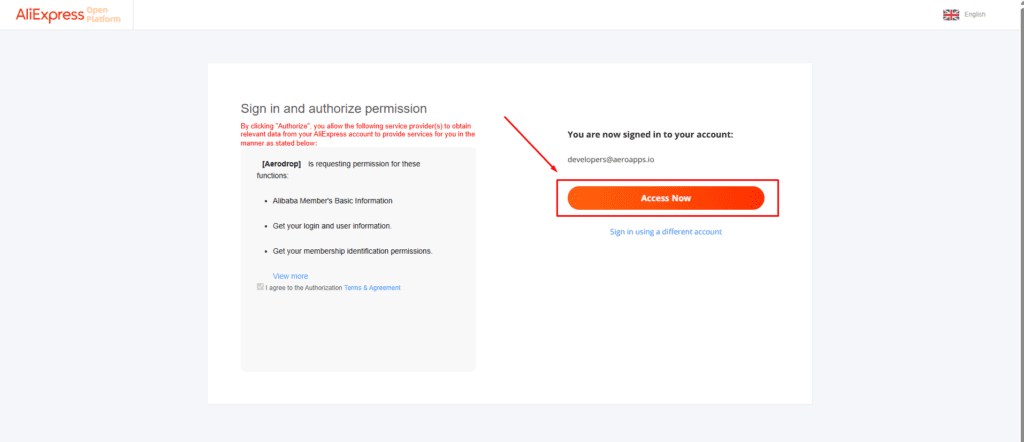Select Get your login and user information
Viewport: 1024px width, 442px height.
click(x=332, y=226)
